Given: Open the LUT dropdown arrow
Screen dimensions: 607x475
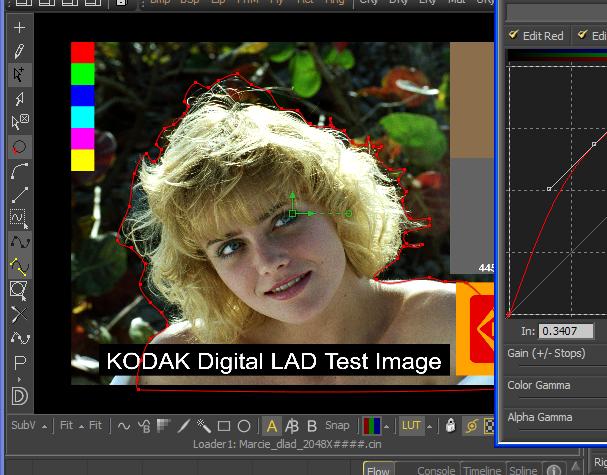Looking at the screenshot, I should click(x=429, y=427).
